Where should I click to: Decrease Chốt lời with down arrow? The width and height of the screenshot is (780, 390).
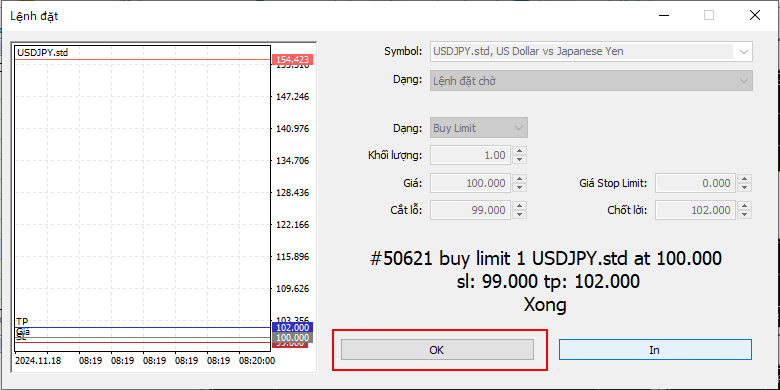(744, 215)
